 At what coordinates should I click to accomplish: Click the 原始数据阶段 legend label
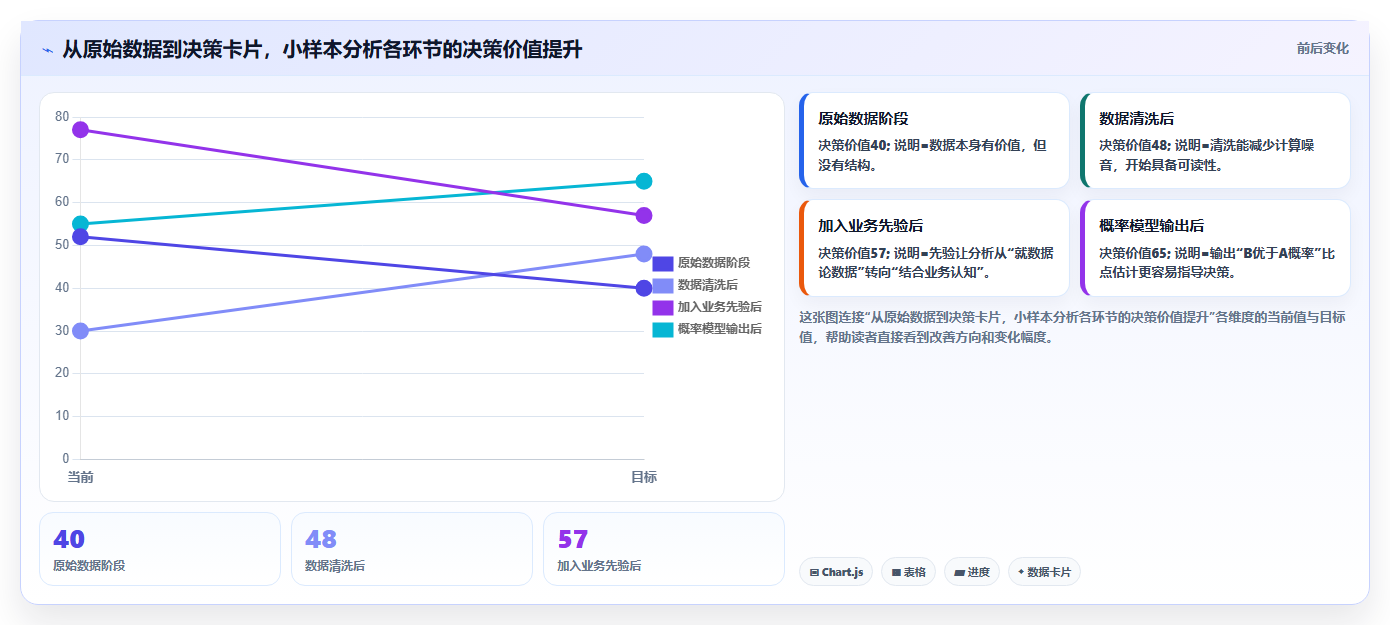click(713, 263)
